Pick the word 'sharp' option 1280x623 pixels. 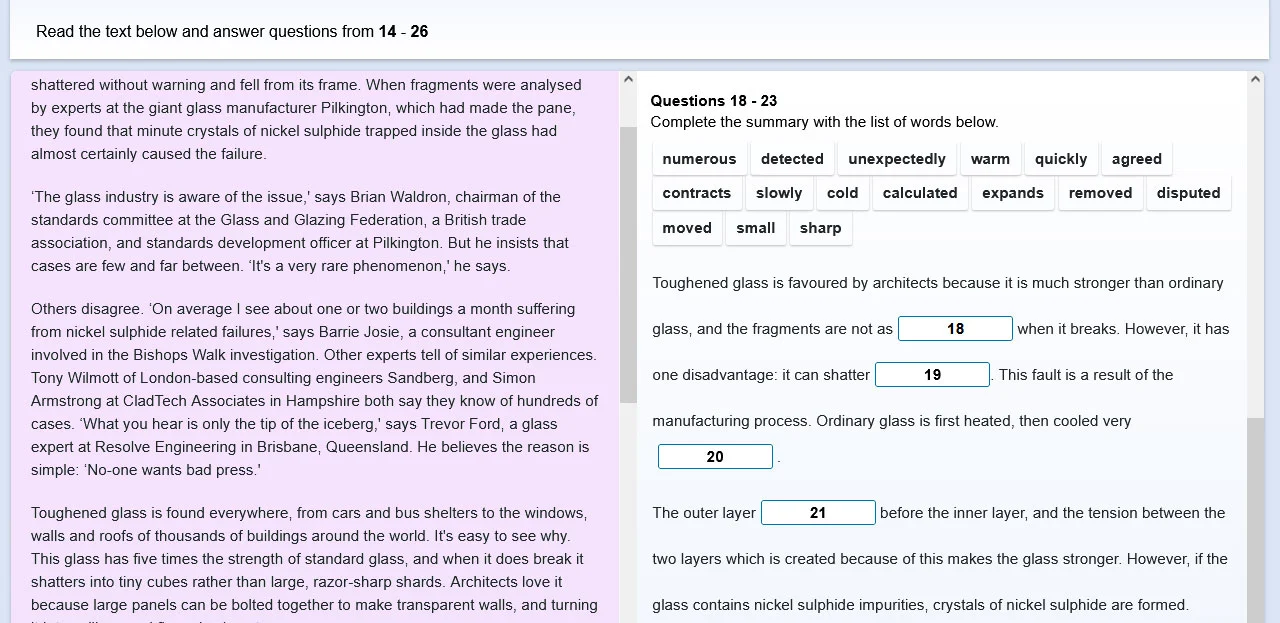[821, 228]
